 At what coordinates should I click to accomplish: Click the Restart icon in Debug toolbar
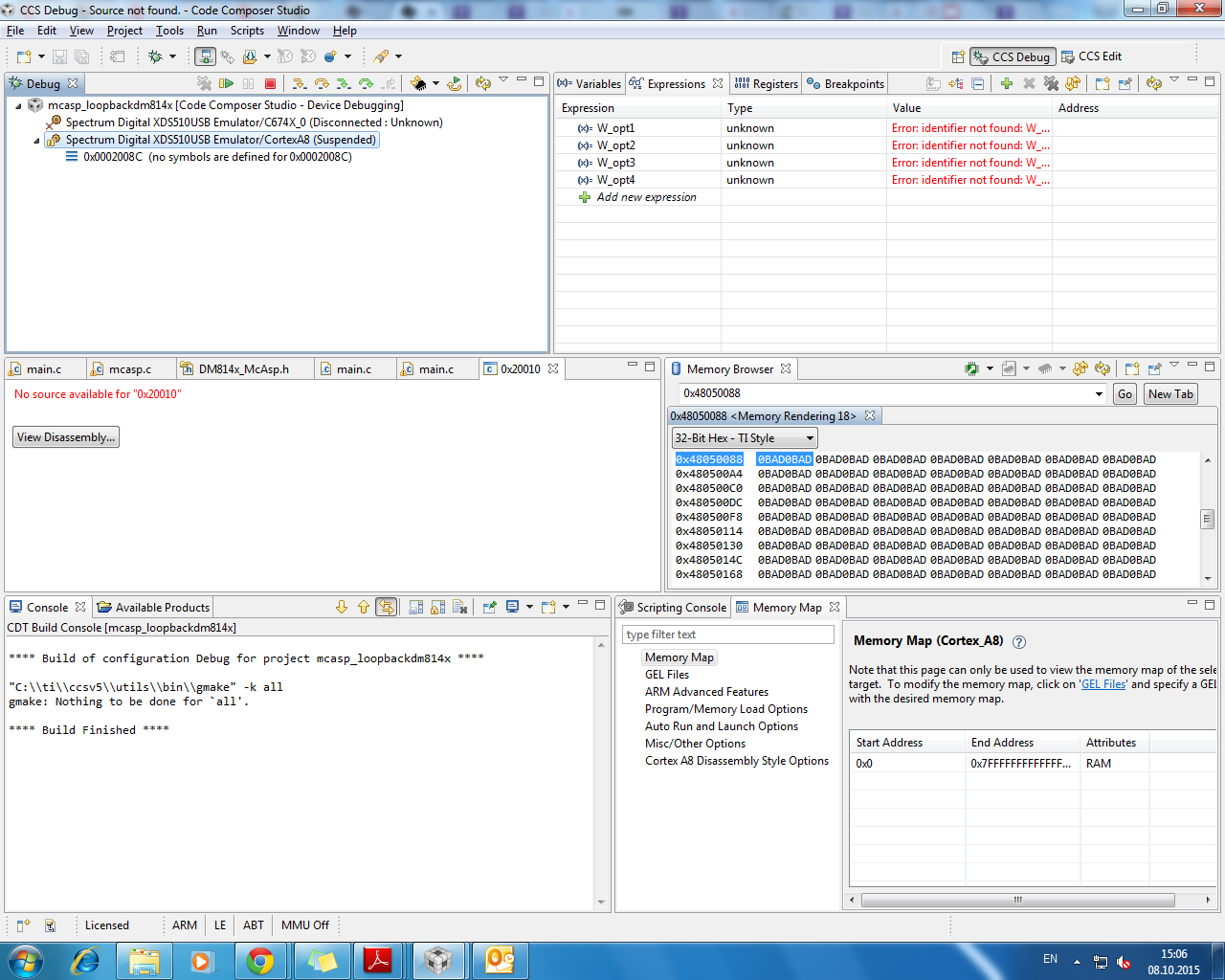pos(455,84)
